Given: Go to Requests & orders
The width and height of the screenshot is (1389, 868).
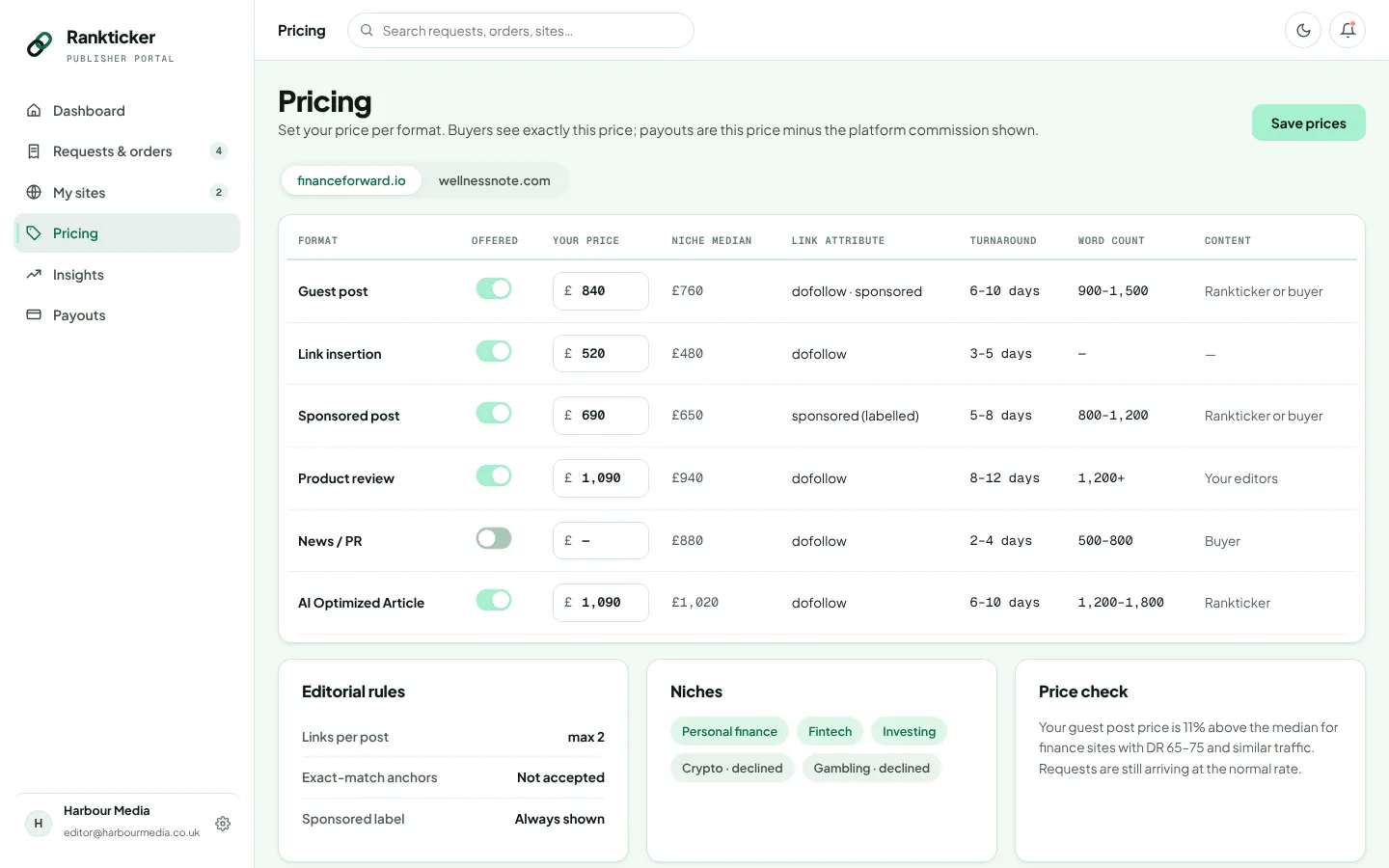Looking at the screenshot, I should point(127,151).
